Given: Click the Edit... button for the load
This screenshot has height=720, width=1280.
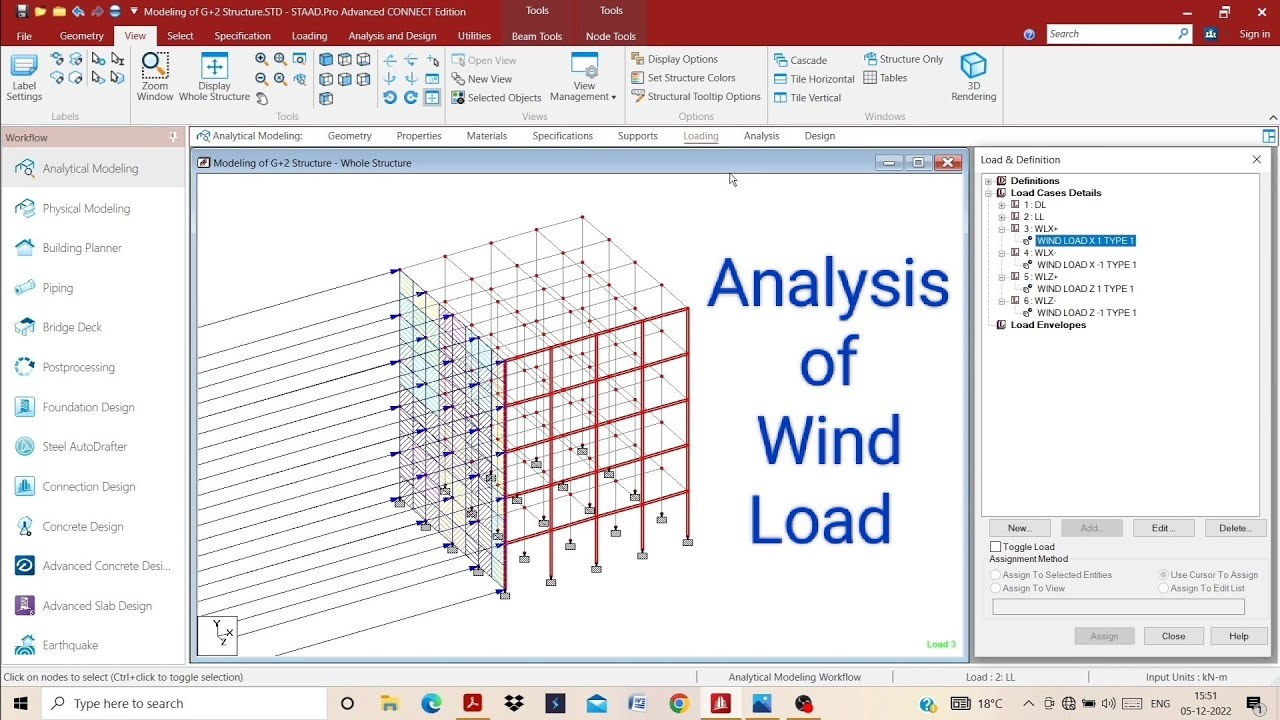Looking at the screenshot, I should pos(1163,528).
